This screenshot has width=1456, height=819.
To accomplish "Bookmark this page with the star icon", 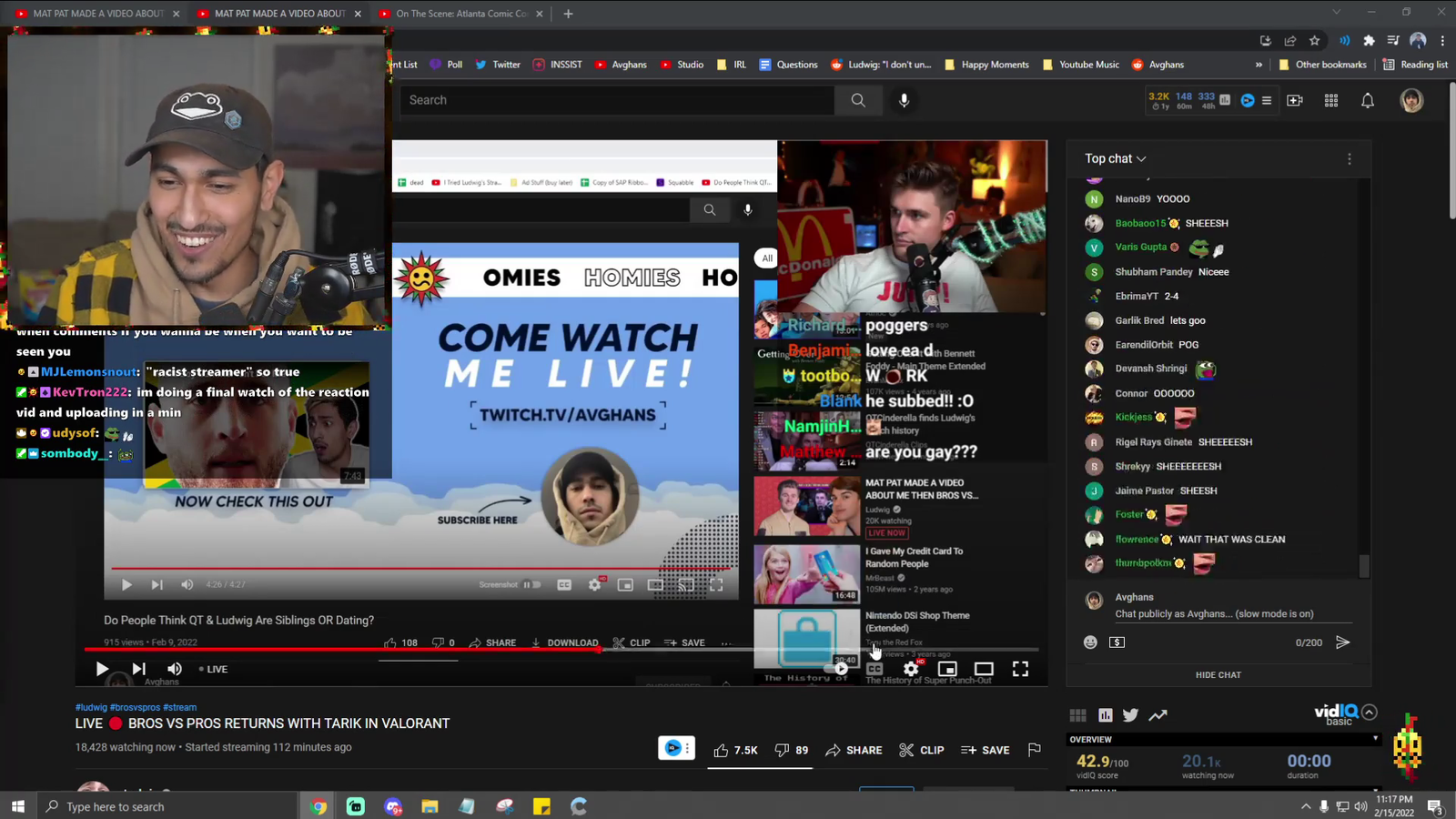I will 1314,40.
